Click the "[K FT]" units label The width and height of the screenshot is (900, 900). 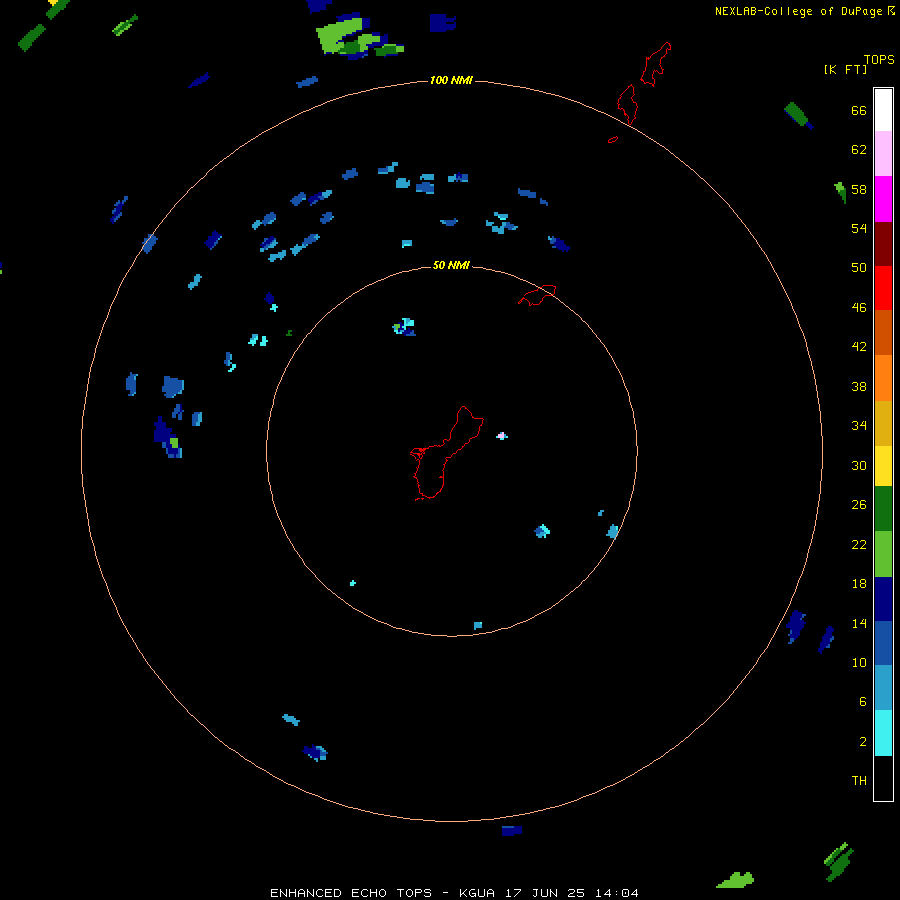(x=845, y=69)
